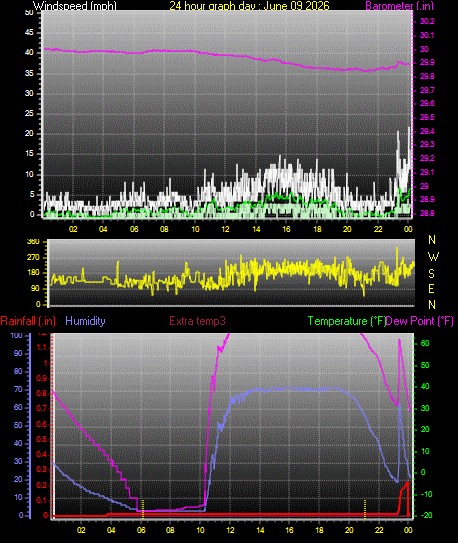Click the "Humidity" legend label
This screenshot has height=543, width=458.
[85, 321]
